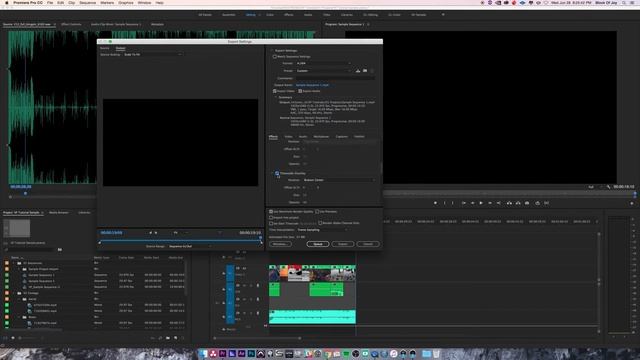Open the Multiplexer tab
The image size is (640, 360).
pos(321,137)
